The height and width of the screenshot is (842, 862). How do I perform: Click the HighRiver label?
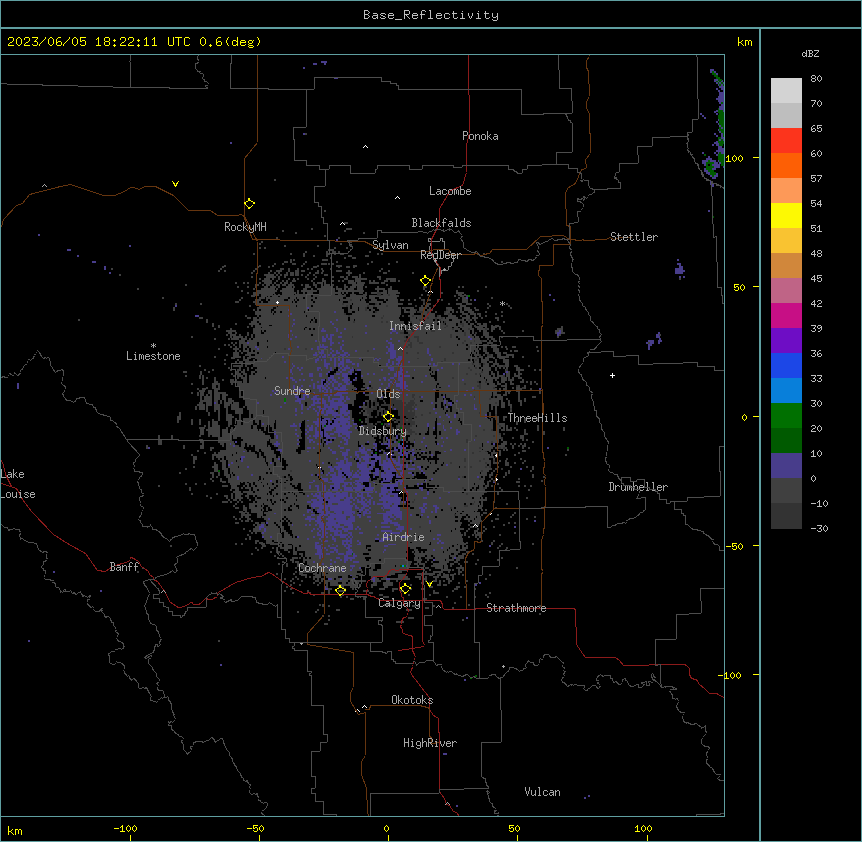(x=430, y=743)
